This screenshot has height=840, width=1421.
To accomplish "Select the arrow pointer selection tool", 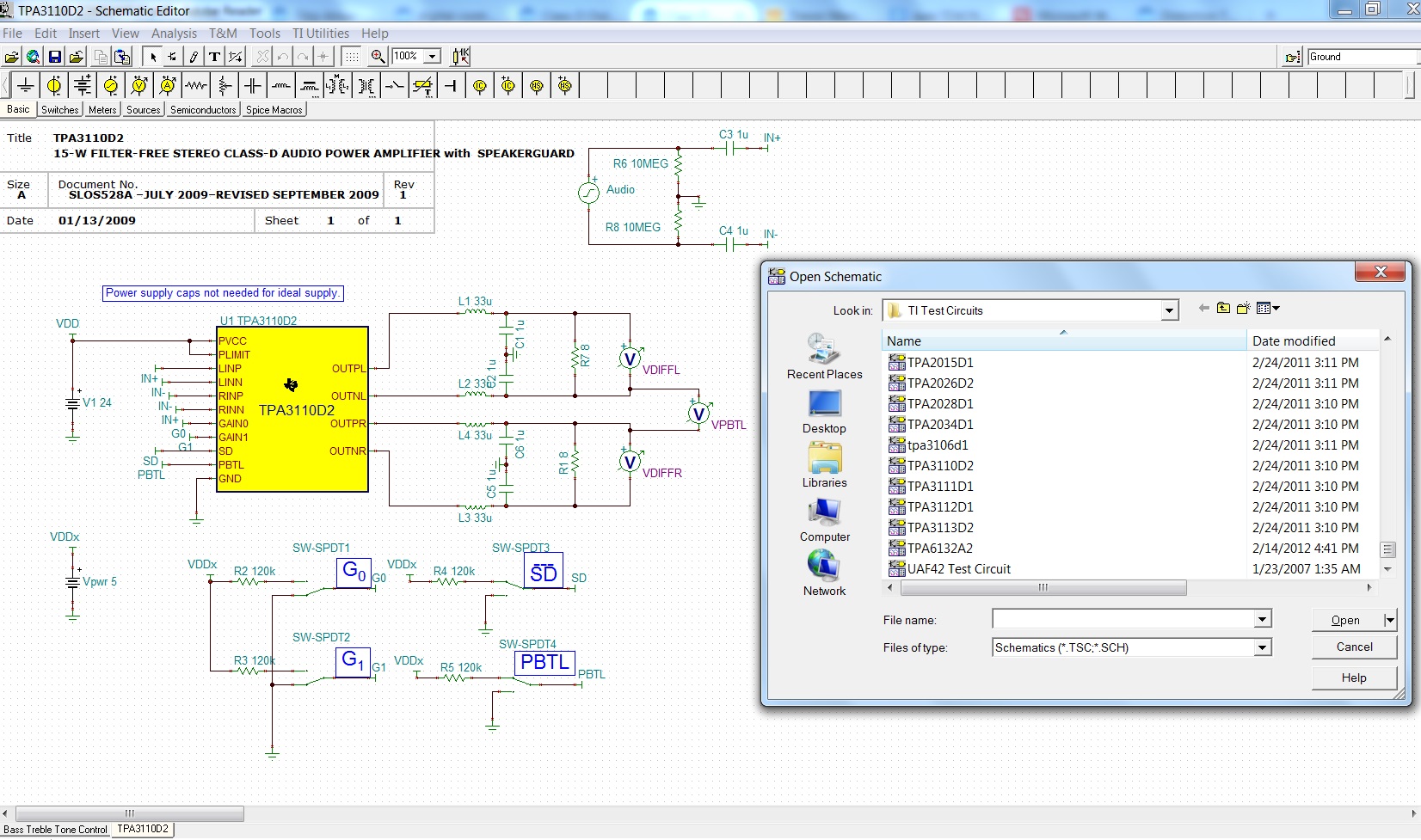I will (152, 57).
